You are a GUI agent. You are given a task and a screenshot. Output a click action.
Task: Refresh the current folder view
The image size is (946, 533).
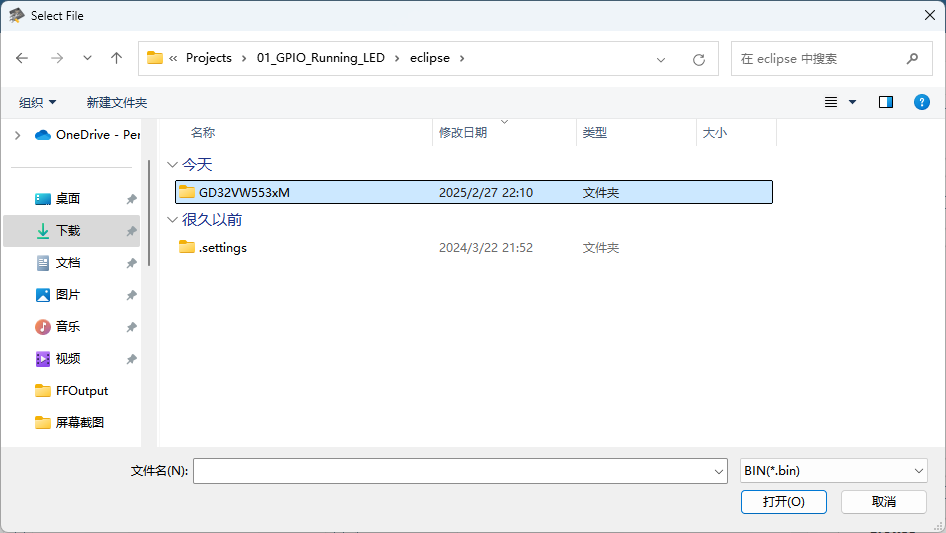coord(699,59)
